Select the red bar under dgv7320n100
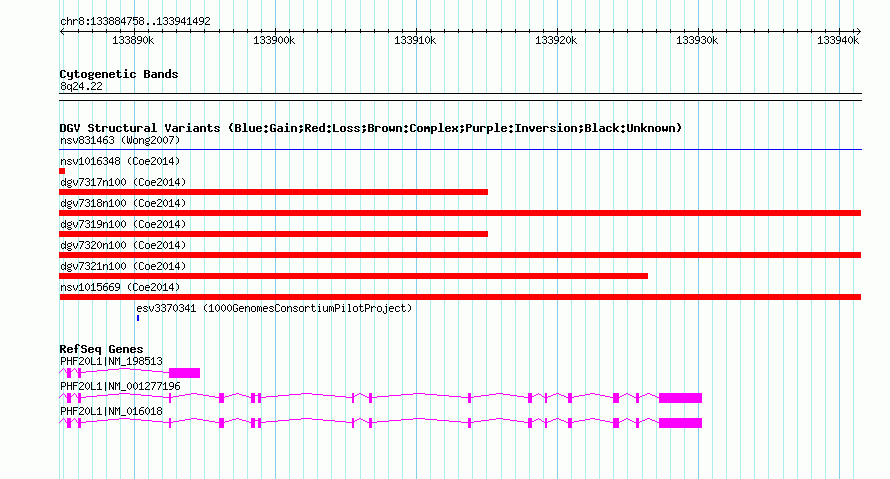The width and height of the screenshot is (890, 479). pos(460,255)
